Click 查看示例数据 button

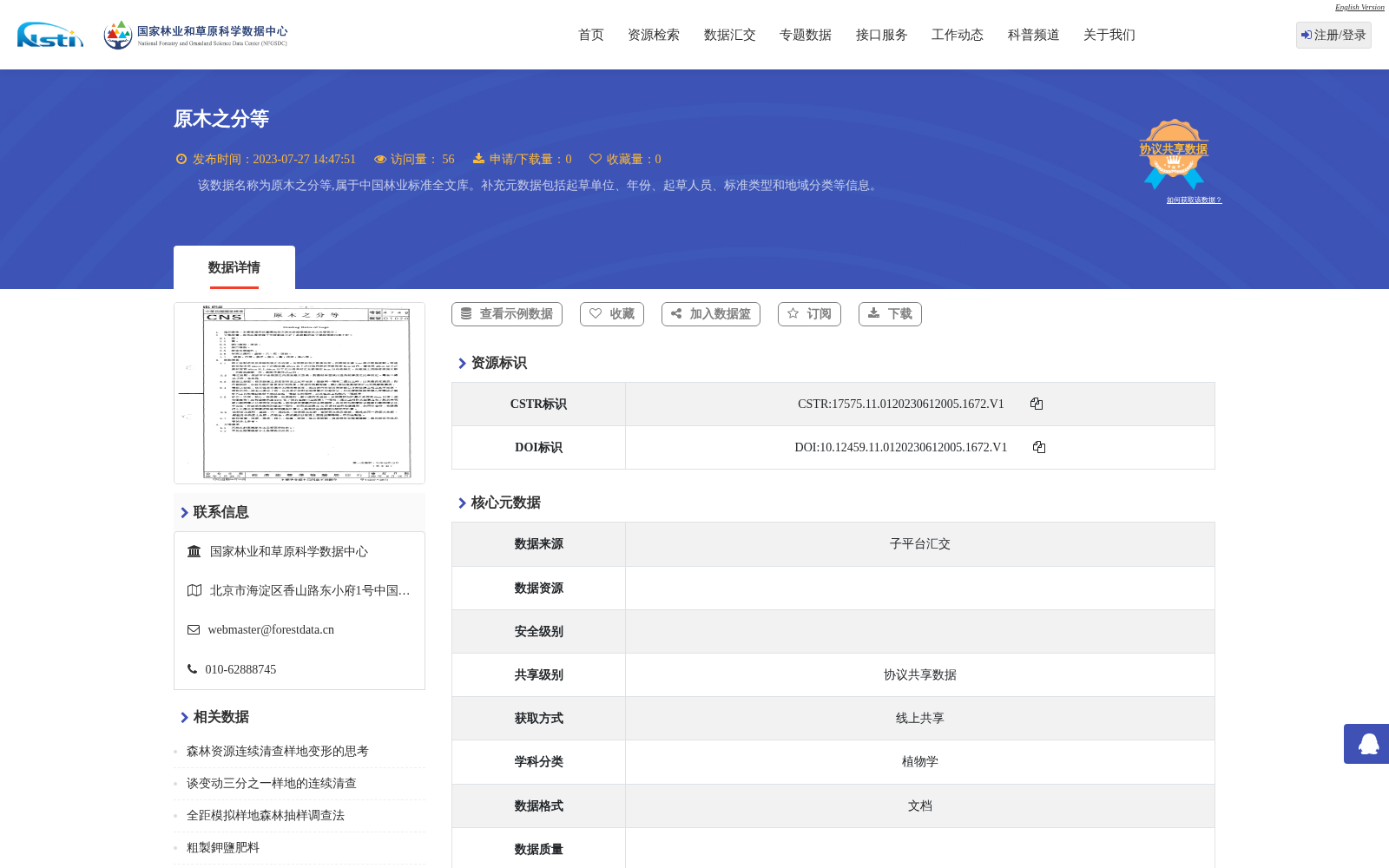coord(507,314)
